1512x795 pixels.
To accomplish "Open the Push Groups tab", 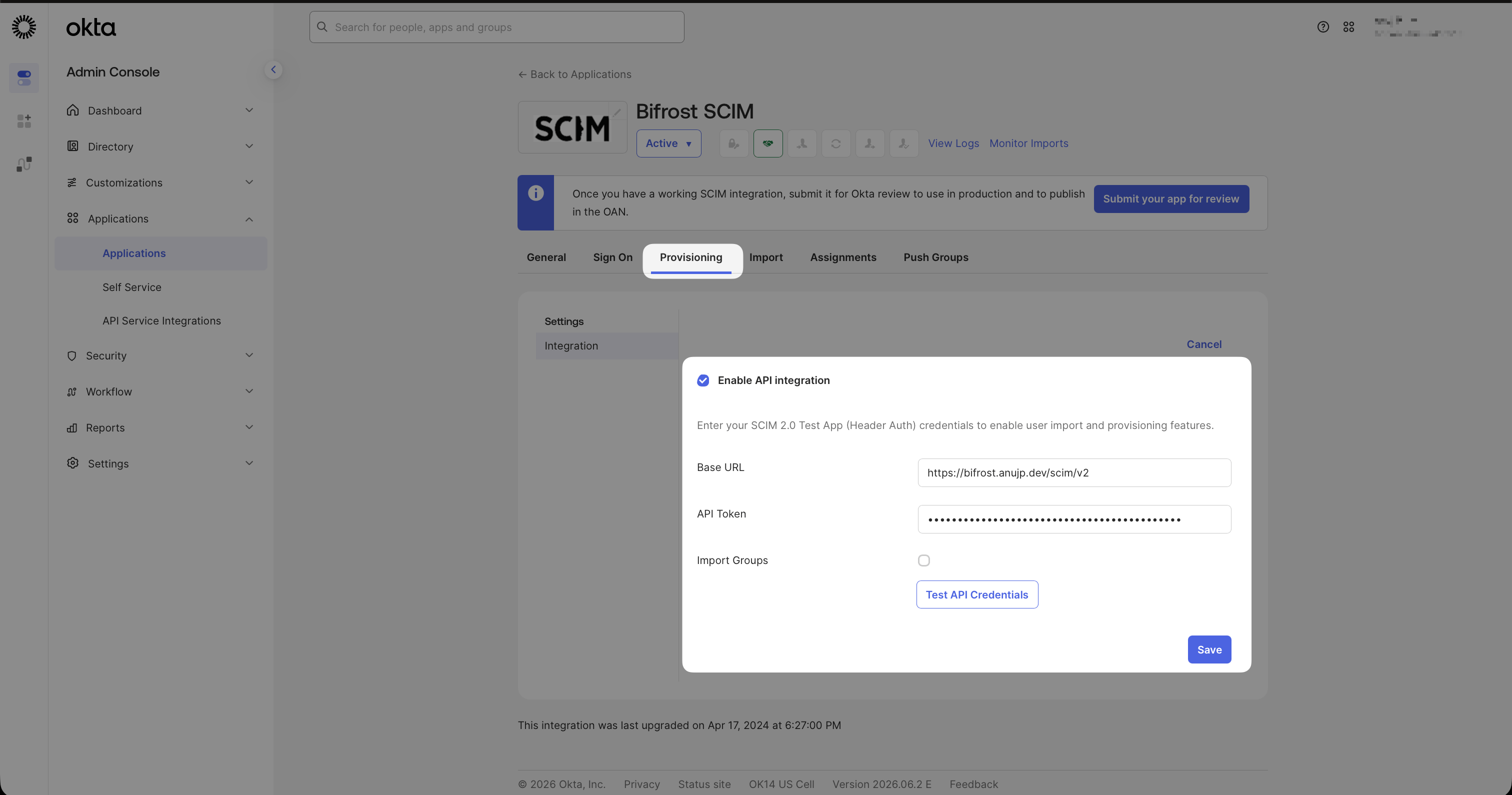I will (x=935, y=257).
